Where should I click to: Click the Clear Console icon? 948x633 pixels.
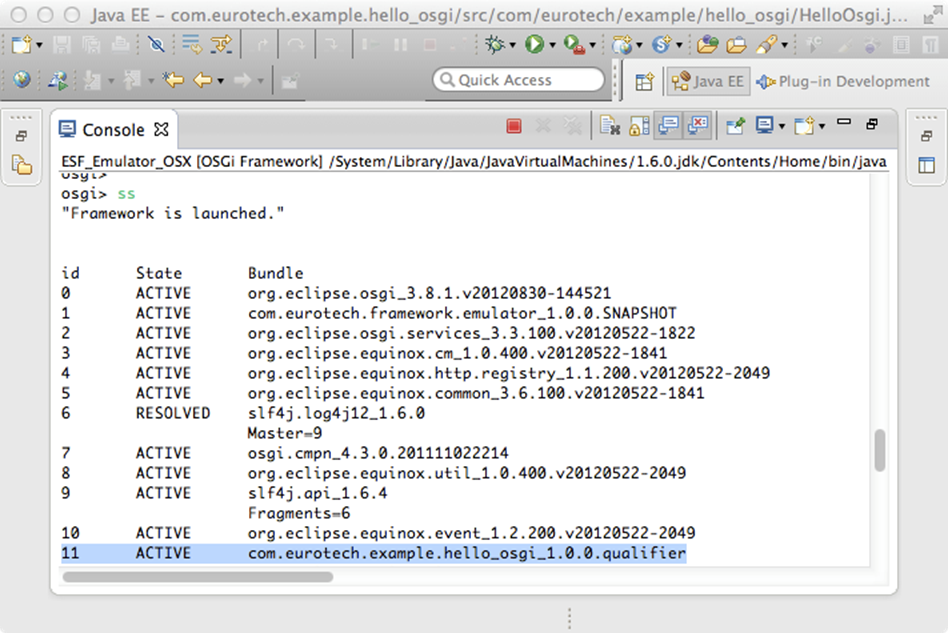pos(609,125)
